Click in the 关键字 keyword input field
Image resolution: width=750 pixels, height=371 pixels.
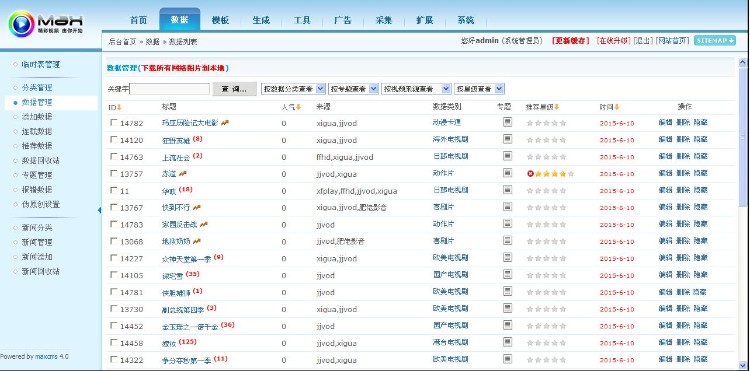170,89
